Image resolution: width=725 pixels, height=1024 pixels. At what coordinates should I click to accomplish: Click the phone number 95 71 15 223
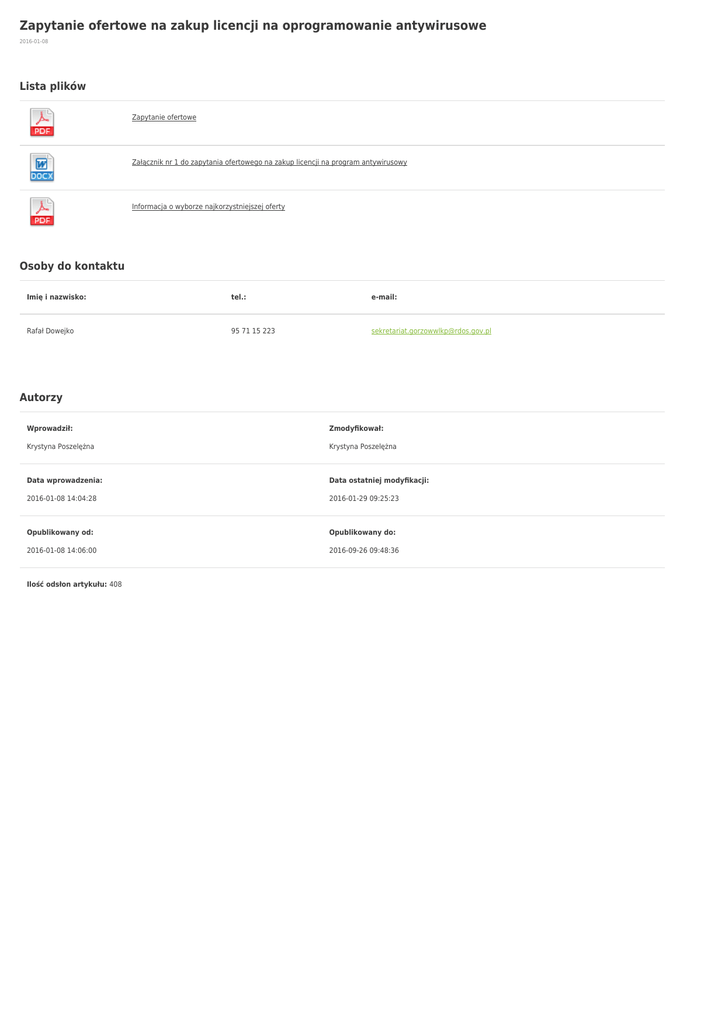[253, 331]
